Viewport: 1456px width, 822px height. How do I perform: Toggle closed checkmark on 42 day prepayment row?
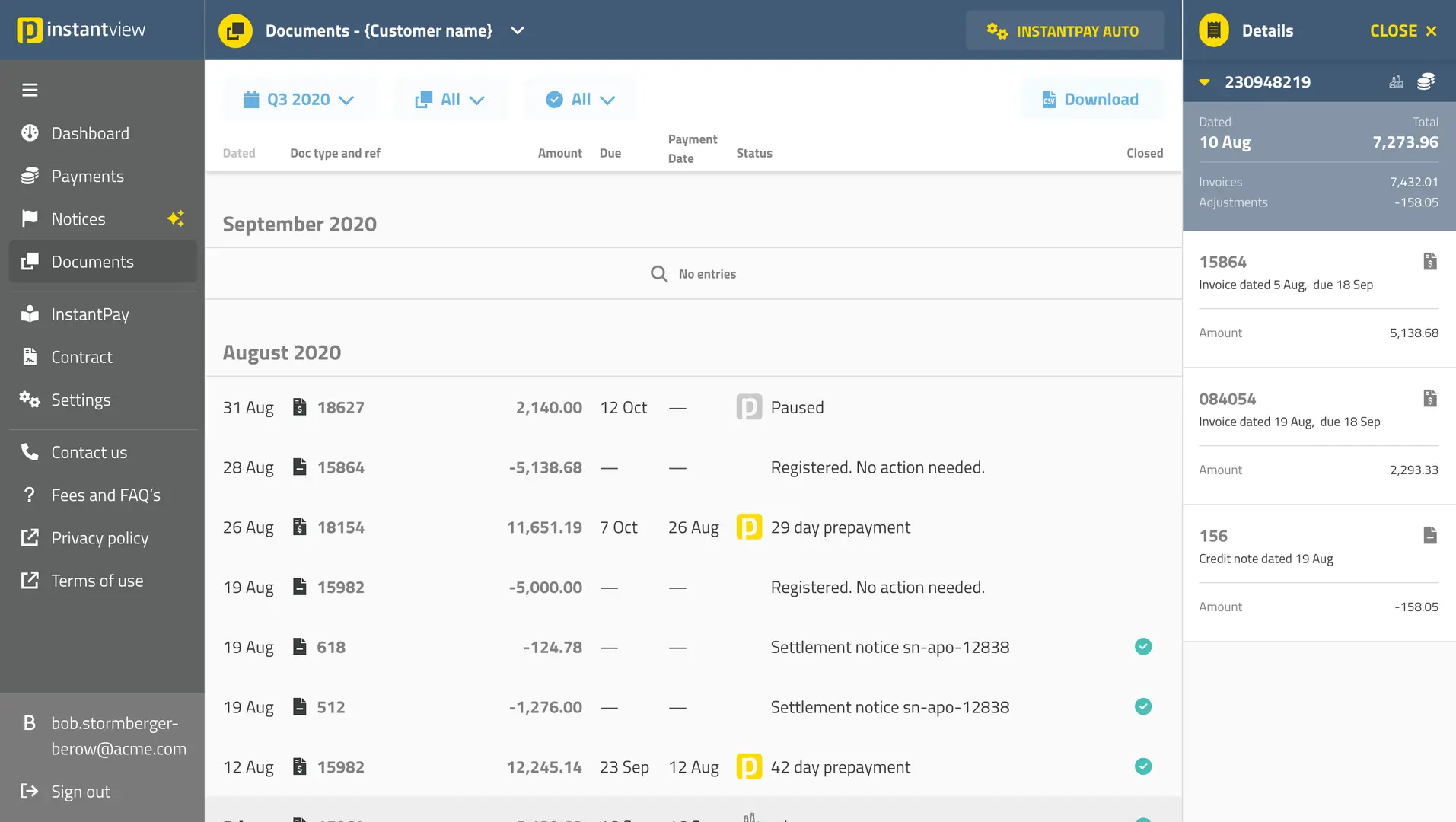pos(1142,766)
